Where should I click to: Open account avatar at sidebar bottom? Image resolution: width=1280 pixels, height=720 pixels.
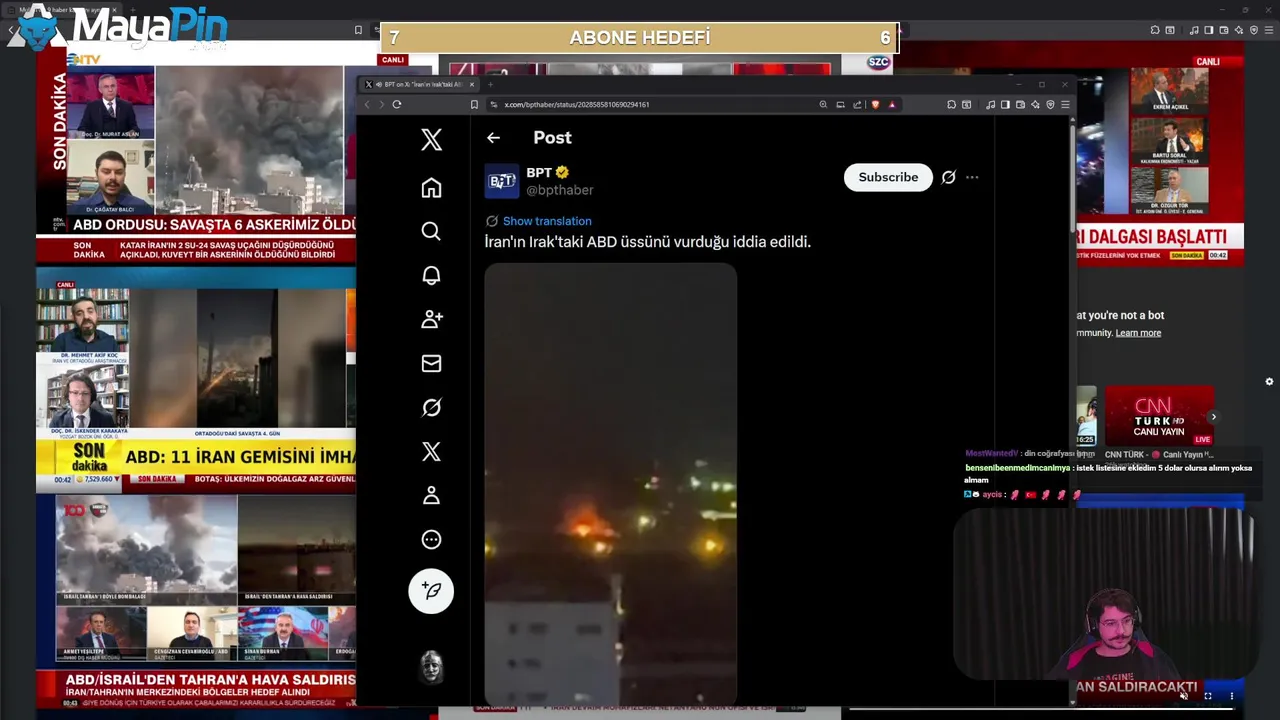(431, 666)
